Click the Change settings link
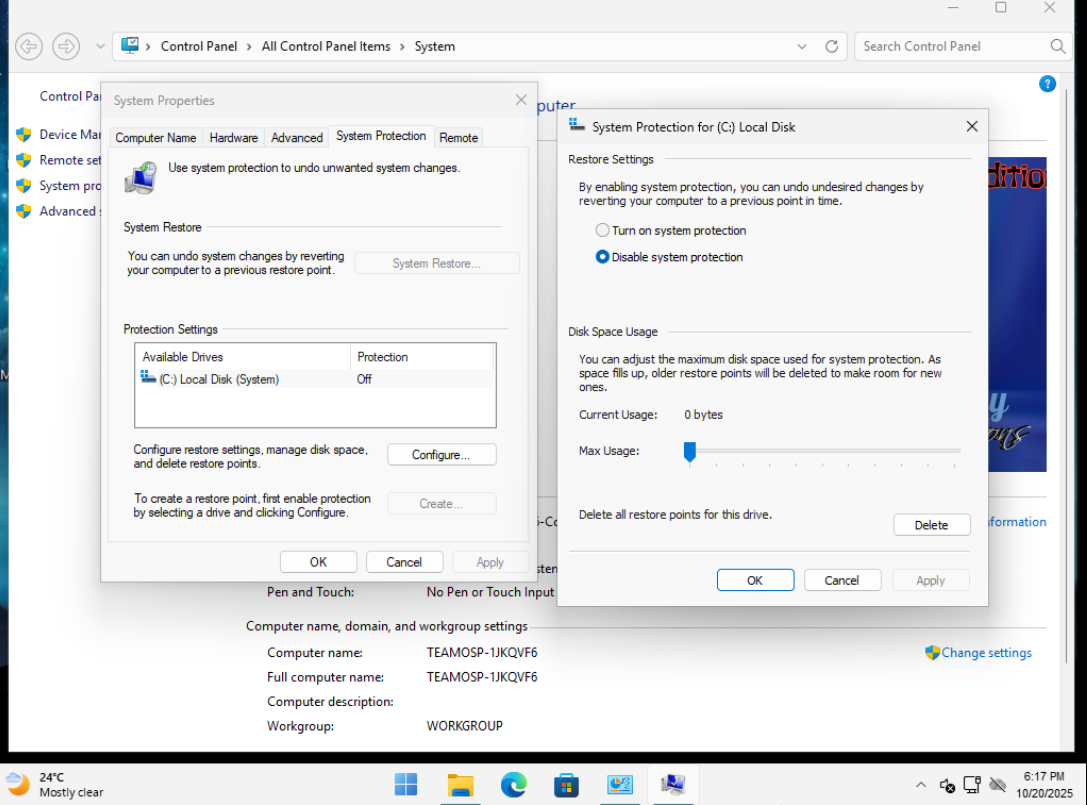Viewport: 1087px width, 805px height. click(986, 653)
